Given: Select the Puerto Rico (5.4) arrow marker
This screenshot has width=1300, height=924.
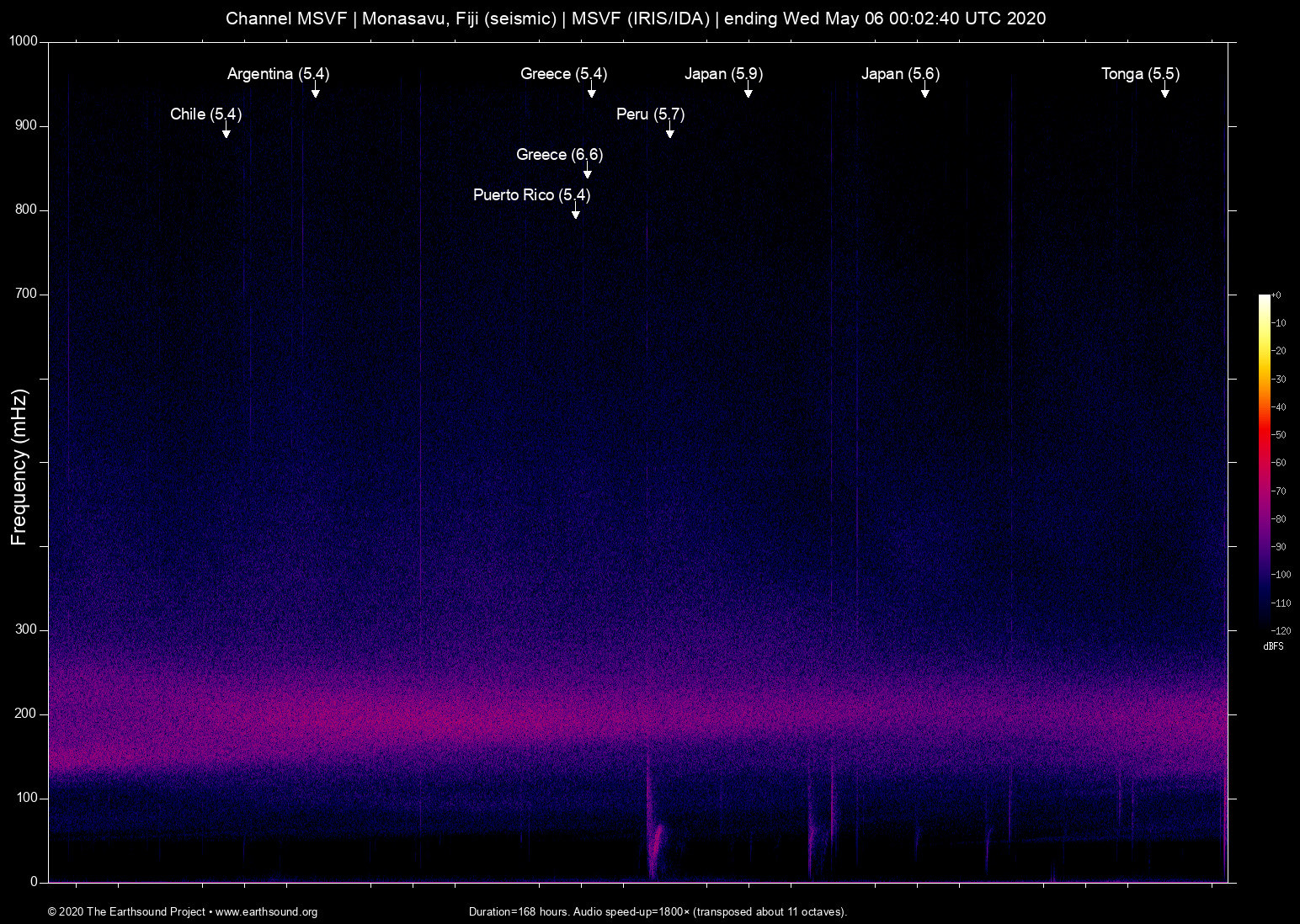Looking at the screenshot, I should click(575, 212).
